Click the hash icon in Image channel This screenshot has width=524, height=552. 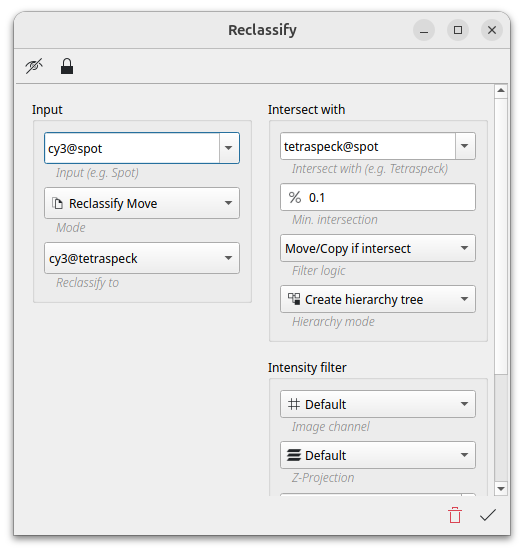click(x=294, y=404)
